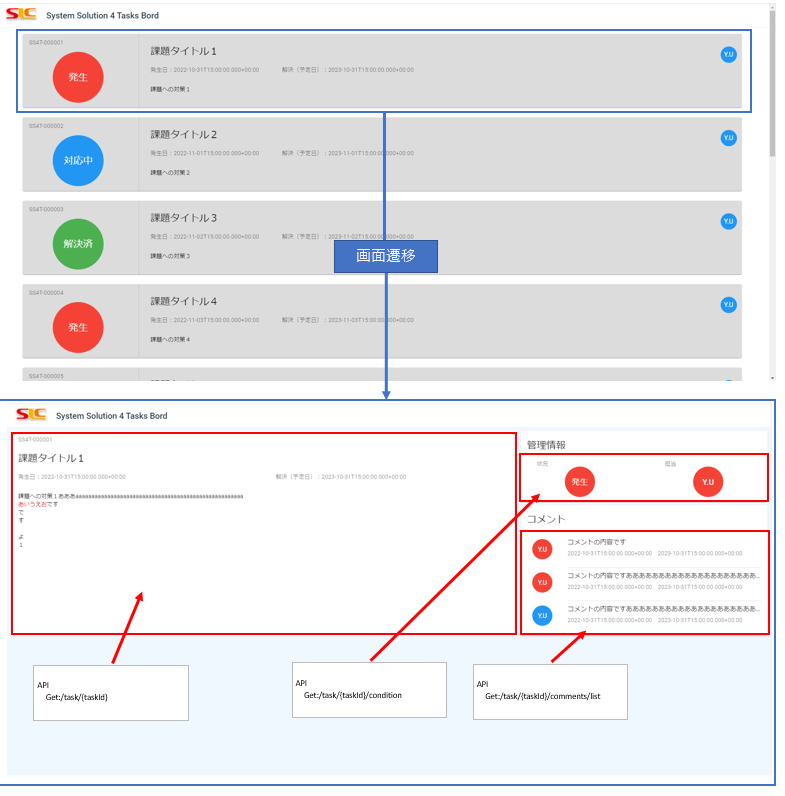Click the 発生 status circle under 管理情報
Screen dimensions: 785x796
point(580,481)
